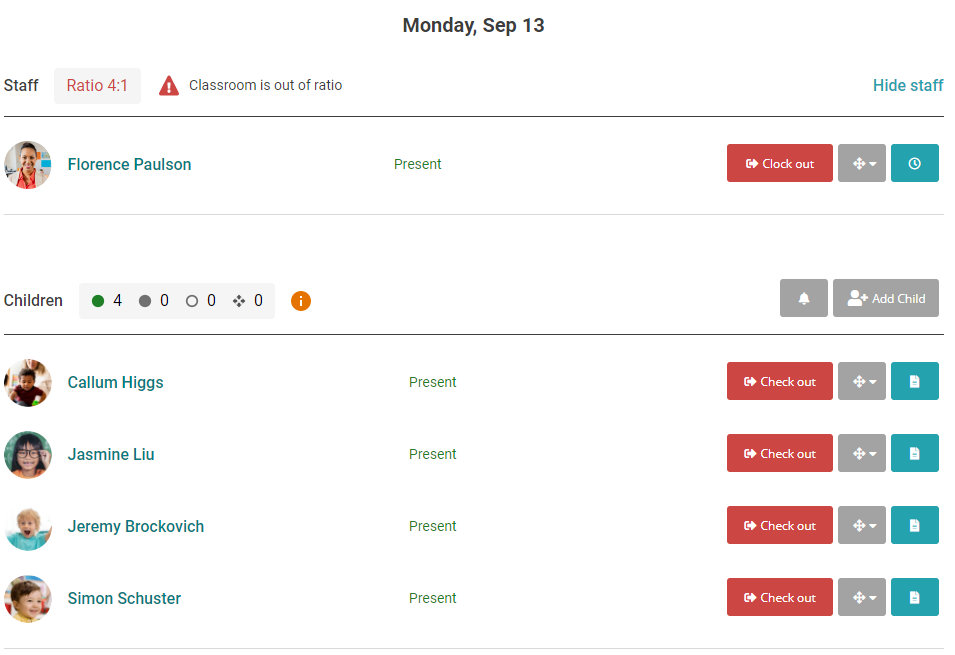955x655 pixels.
Task: Click the Ratio 4:1 badge
Action: pyautogui.click(x=97, y=86)
